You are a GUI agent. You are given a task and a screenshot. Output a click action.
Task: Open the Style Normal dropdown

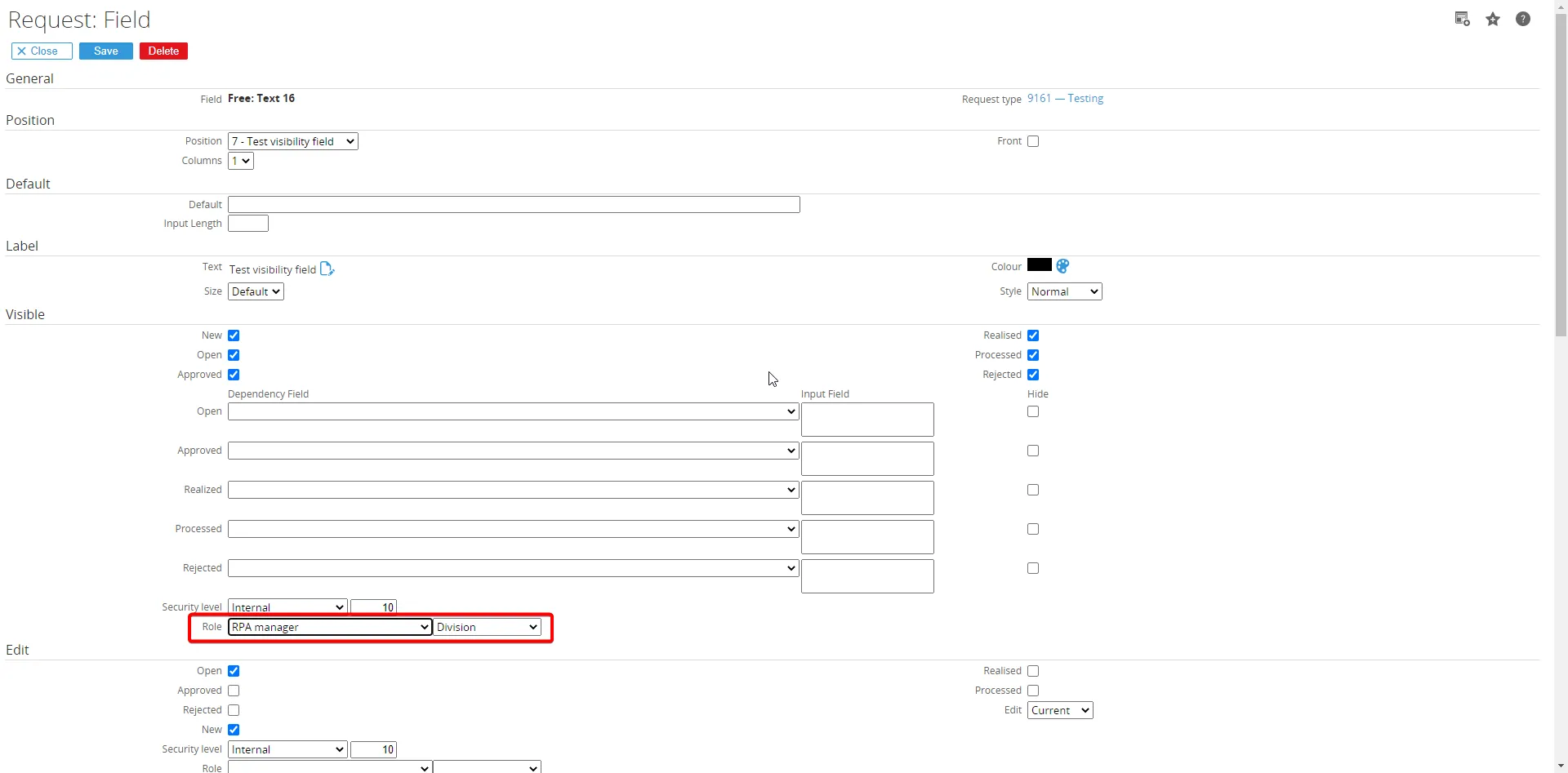click(x=1065, y=291)
